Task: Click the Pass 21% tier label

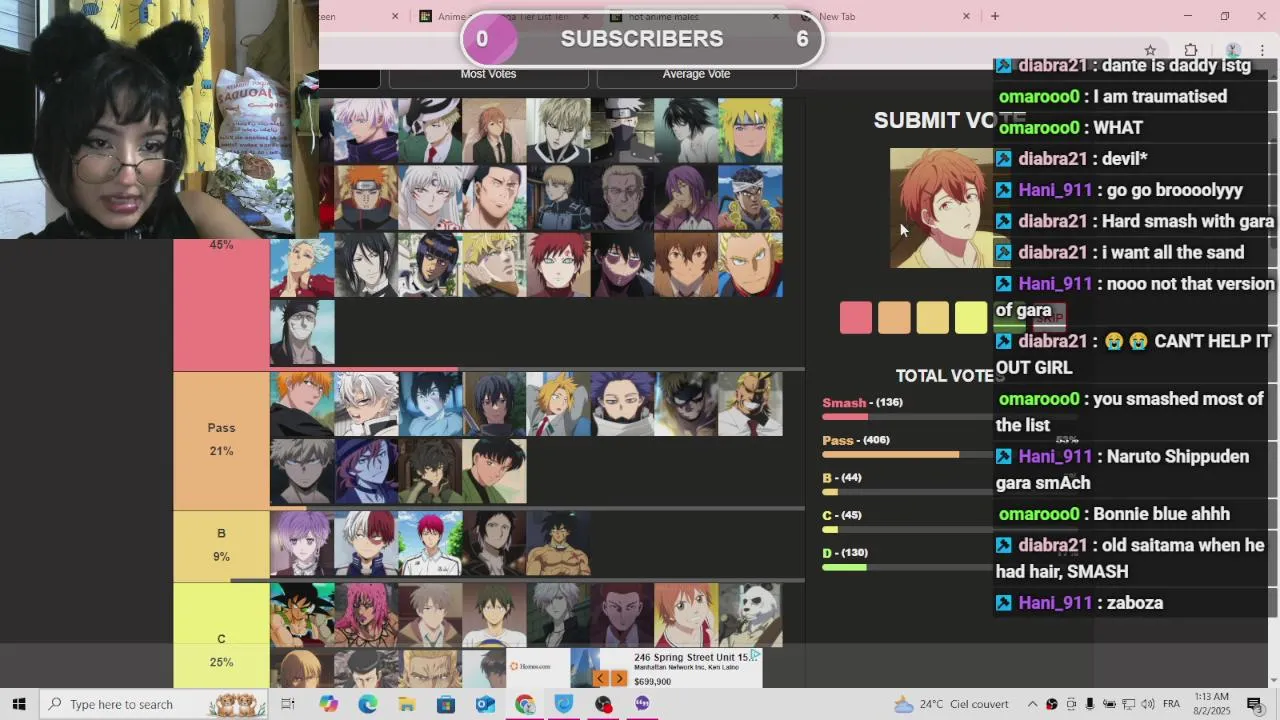Action: [x=221, y=440]
